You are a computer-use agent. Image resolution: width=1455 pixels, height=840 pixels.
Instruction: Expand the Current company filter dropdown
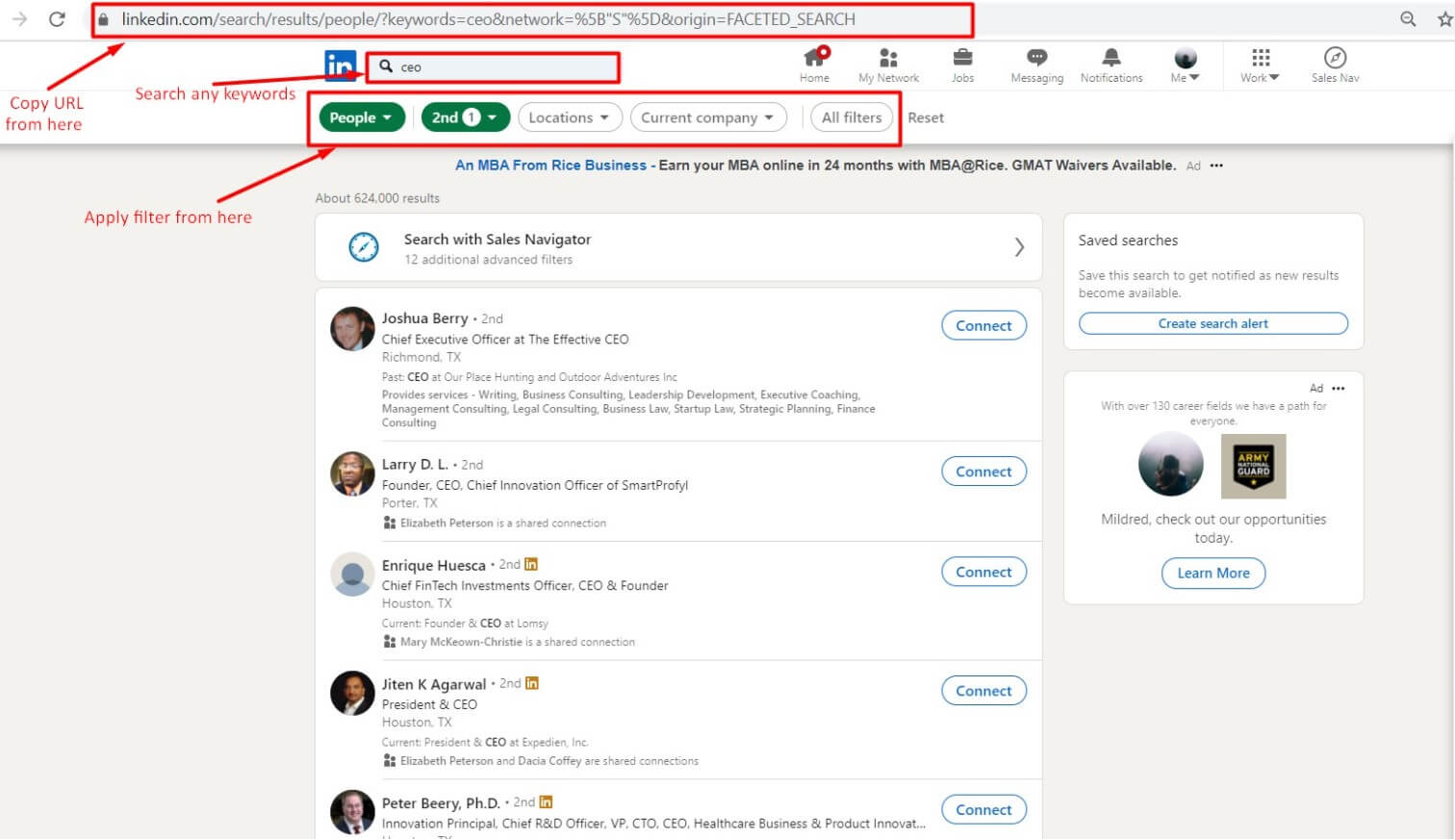coord(708,117)
